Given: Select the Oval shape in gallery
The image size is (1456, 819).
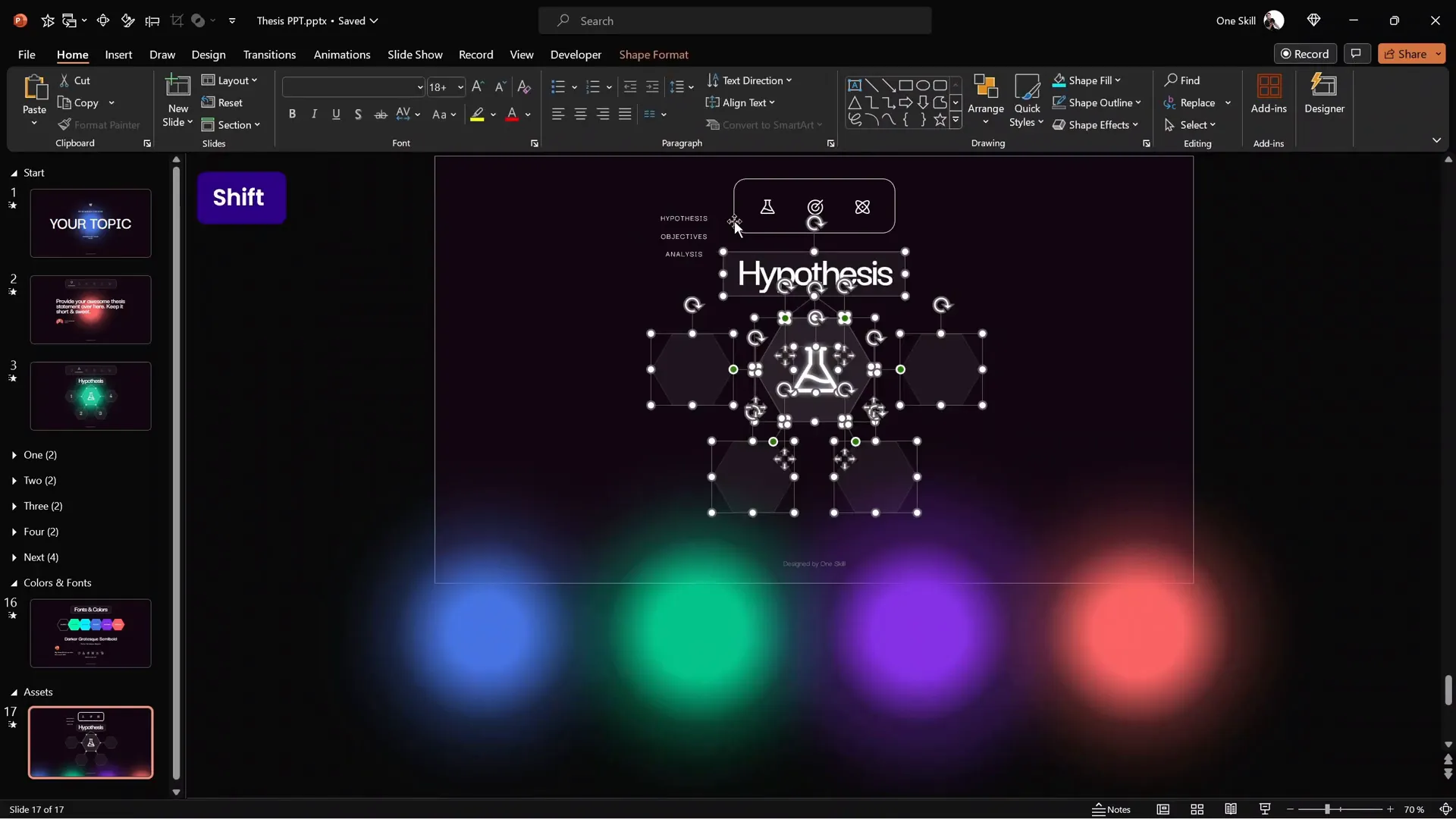Looking at the screenshot, I should (923, 85).
